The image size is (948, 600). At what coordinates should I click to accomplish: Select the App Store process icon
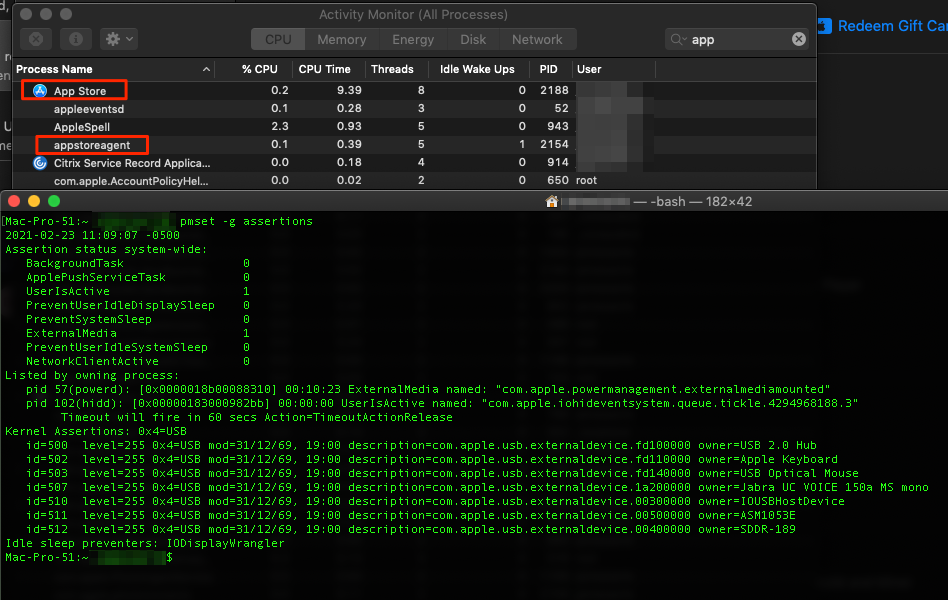(40, 91)
